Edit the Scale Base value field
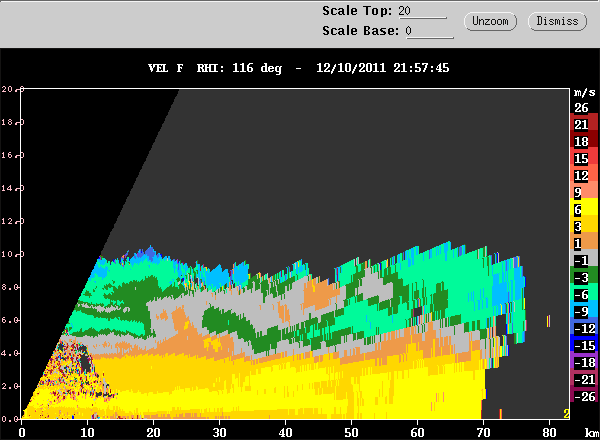Viewport: 600px width, 440px height. [429, 31]
